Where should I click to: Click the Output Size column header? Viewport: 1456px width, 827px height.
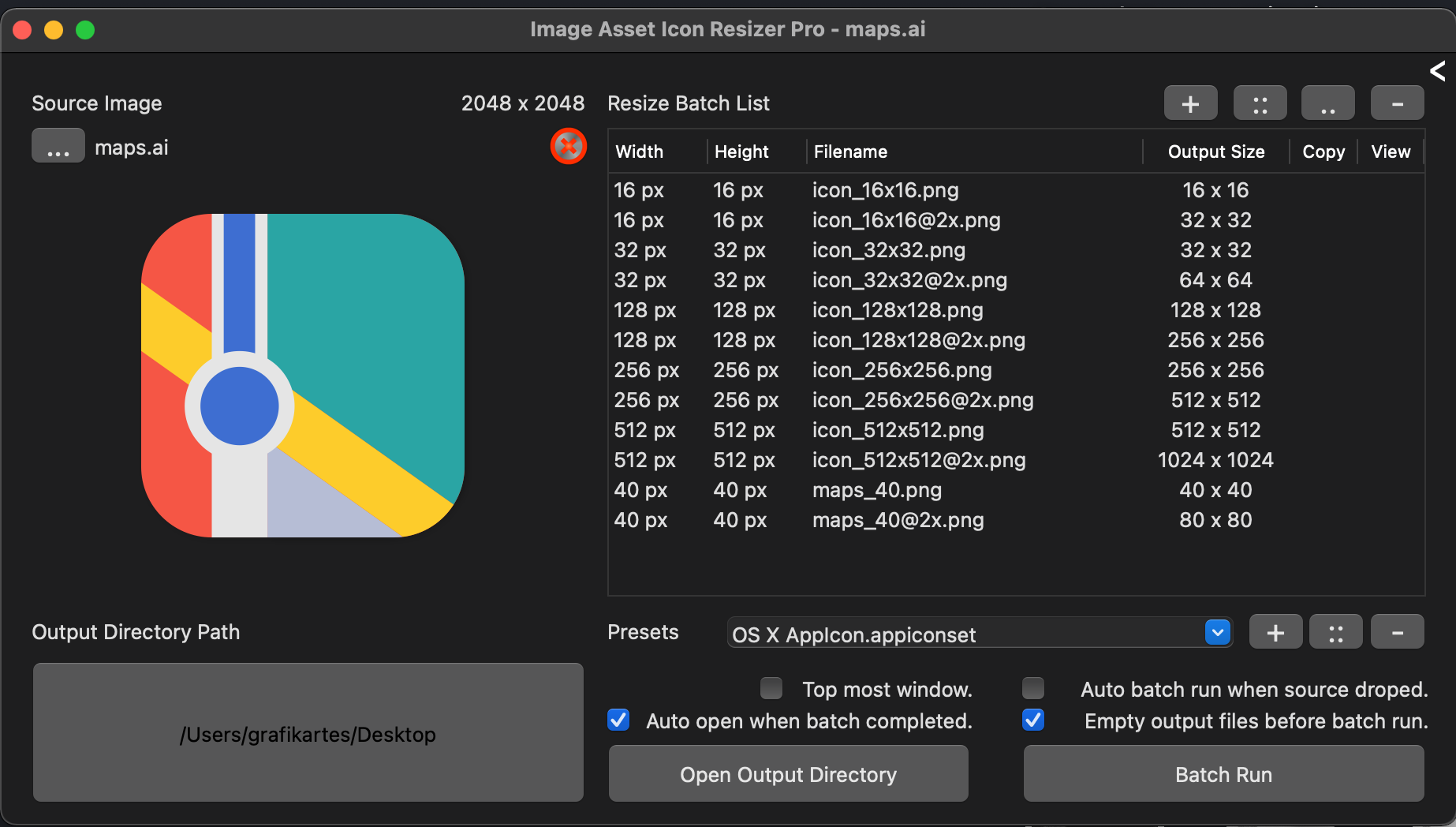[x=1215, y=152]
